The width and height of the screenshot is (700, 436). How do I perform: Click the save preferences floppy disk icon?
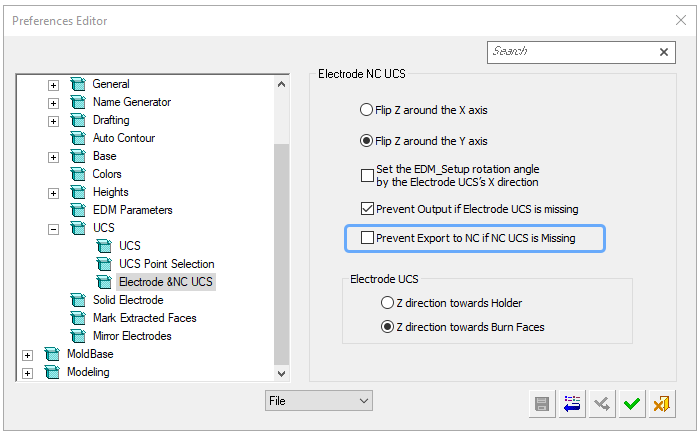tap(542, 404)
